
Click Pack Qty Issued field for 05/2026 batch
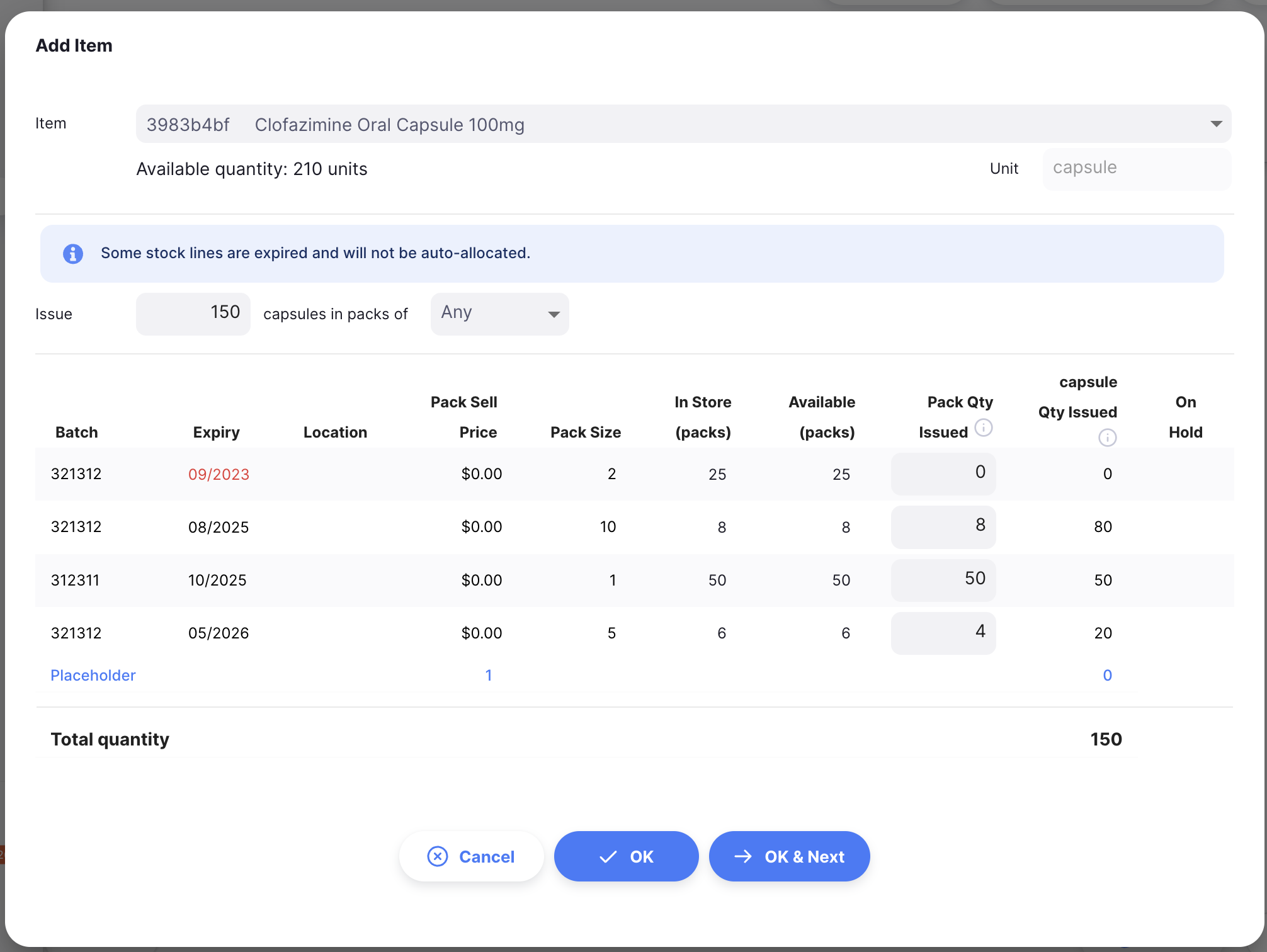pyautogui.click(x=943, y=633)
